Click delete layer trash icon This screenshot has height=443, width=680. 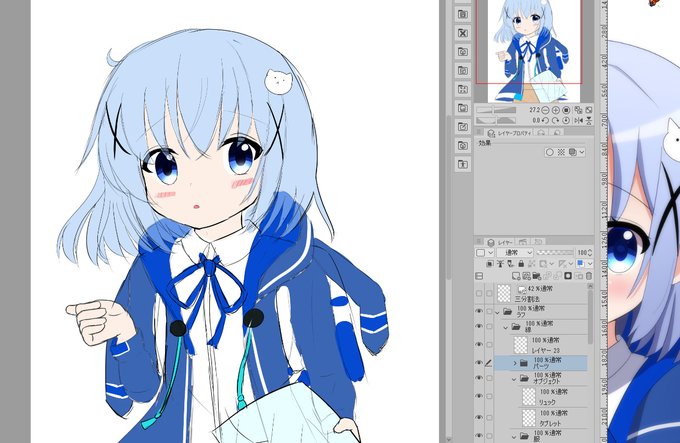click(x=588, y=276)
